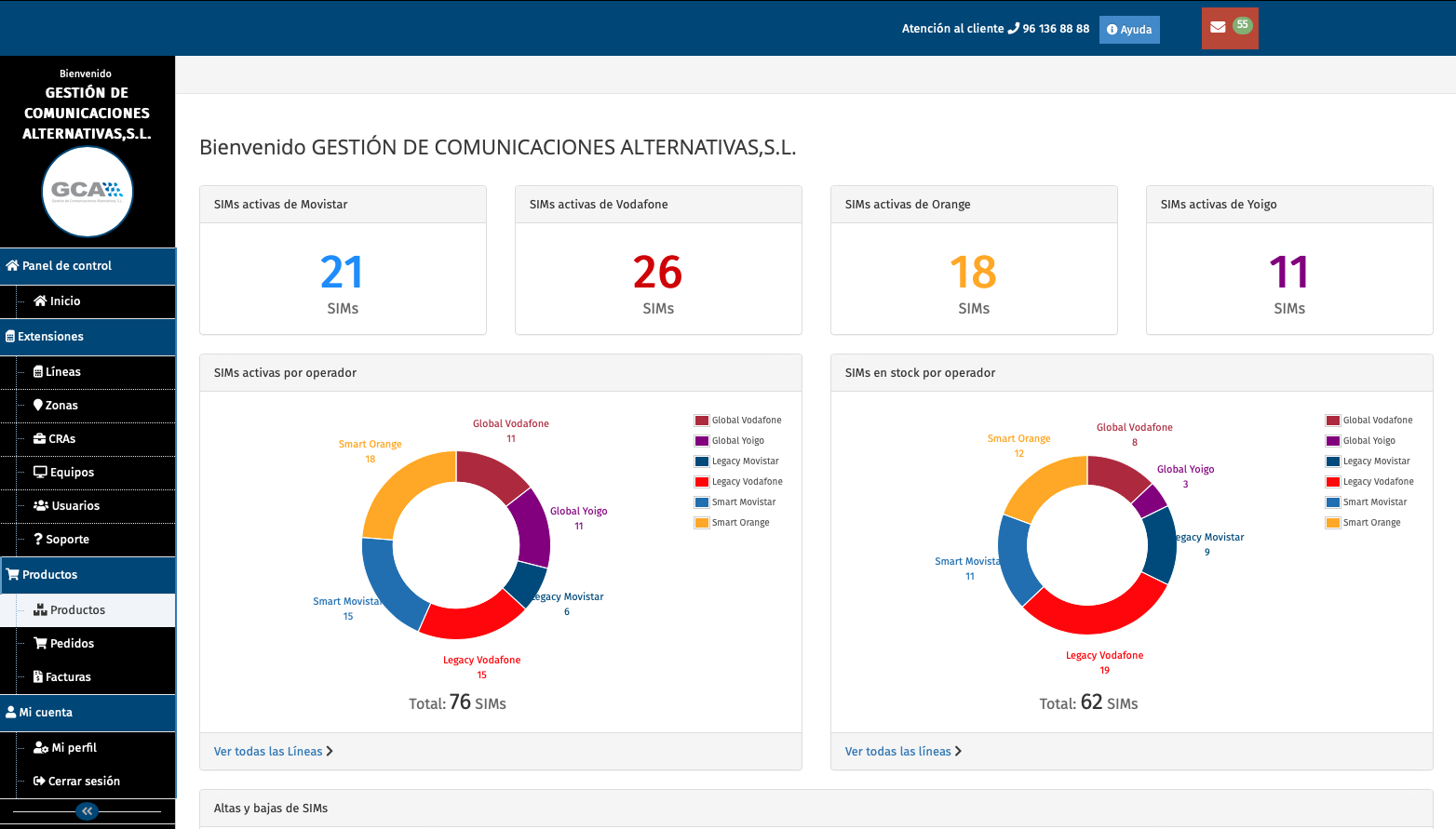Viewport: 1456px width, 829px height.
Task: Click the Productos section header with cart icon
Action: click(88, 575)
